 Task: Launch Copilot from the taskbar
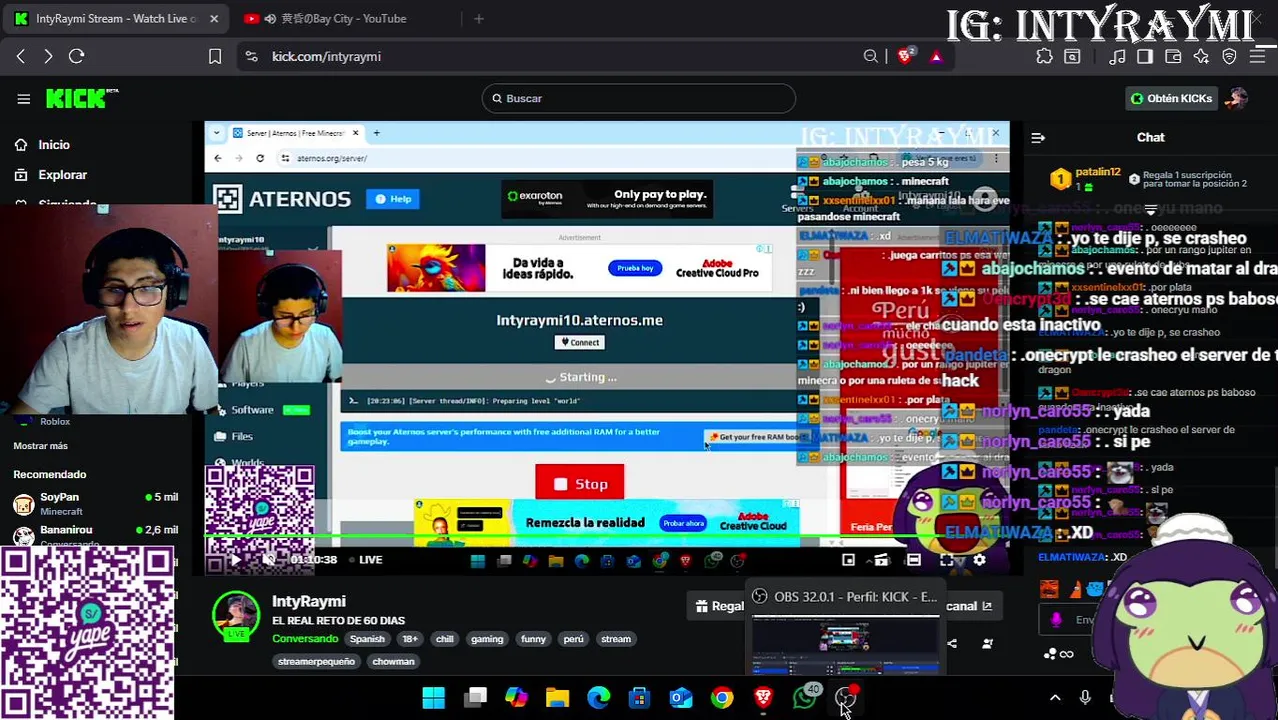[516, 698]
